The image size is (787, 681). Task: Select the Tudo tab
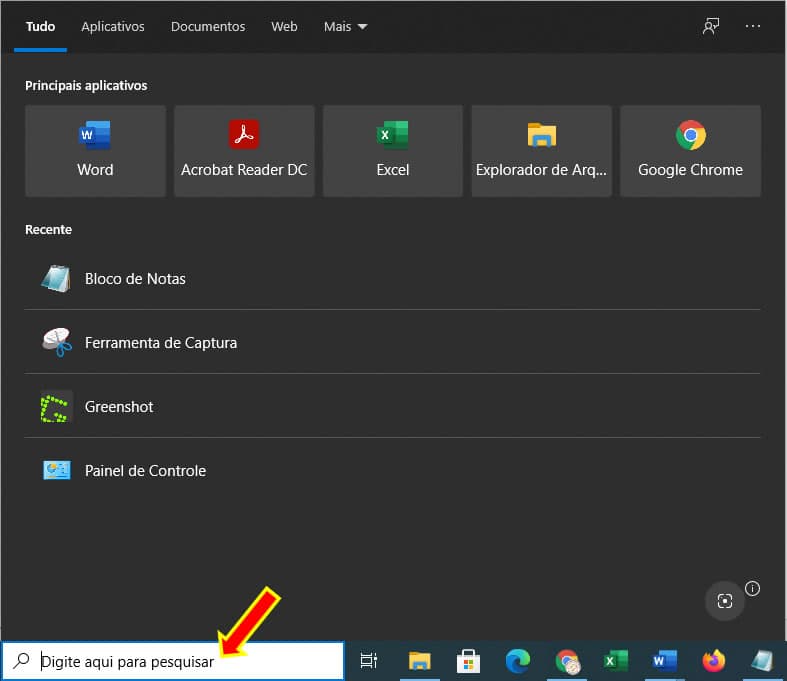click(41, 27)
